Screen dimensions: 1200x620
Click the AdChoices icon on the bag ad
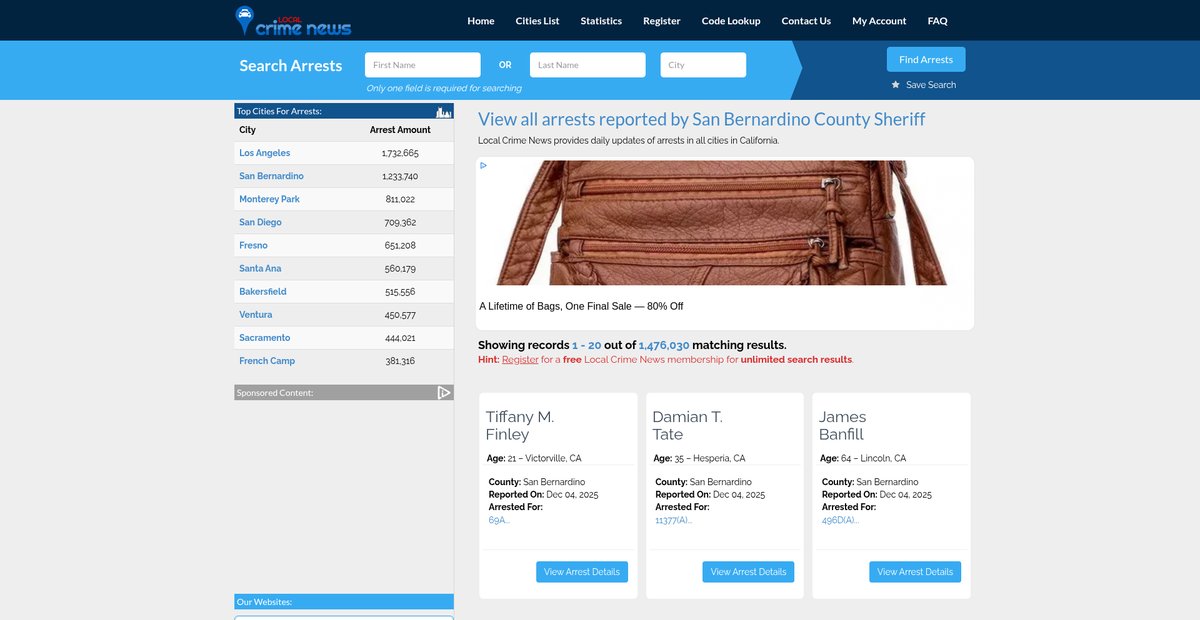tap(484, 166)
